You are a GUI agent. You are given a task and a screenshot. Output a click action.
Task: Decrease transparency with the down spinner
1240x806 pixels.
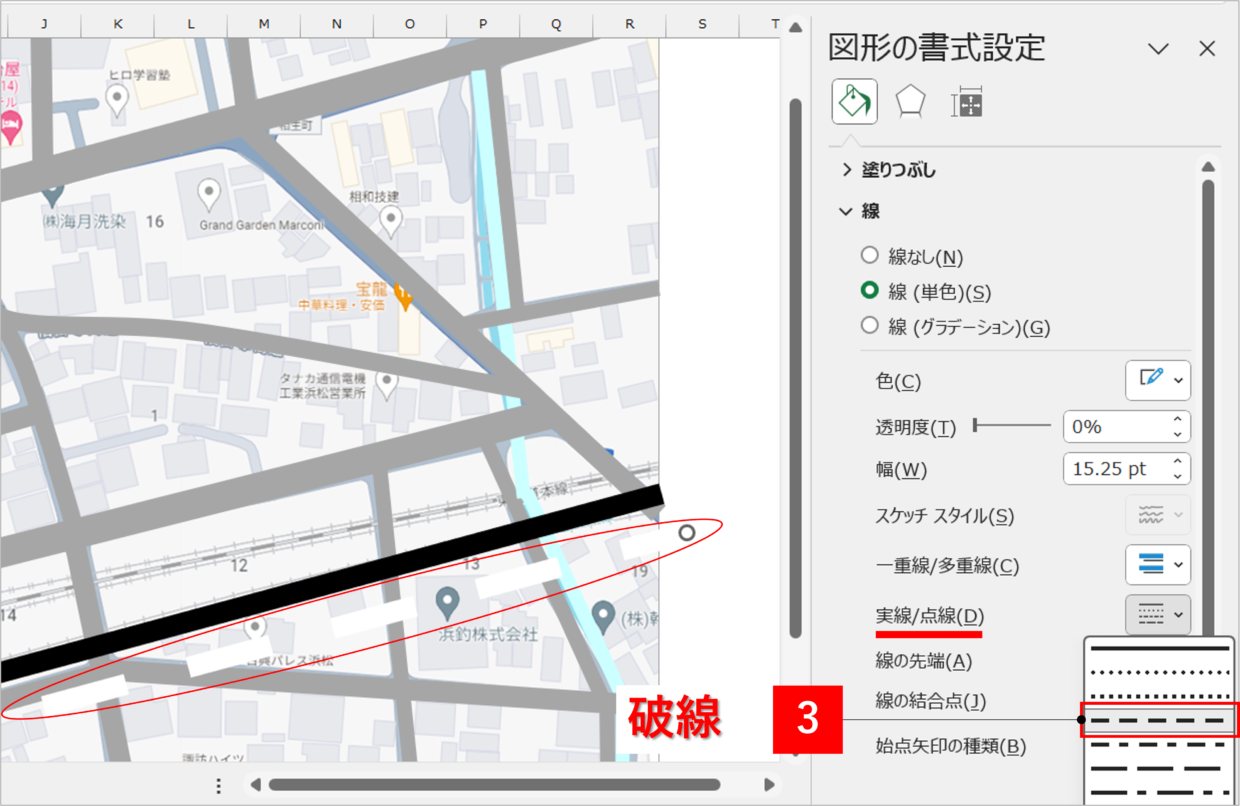(x=1179, y=435)
